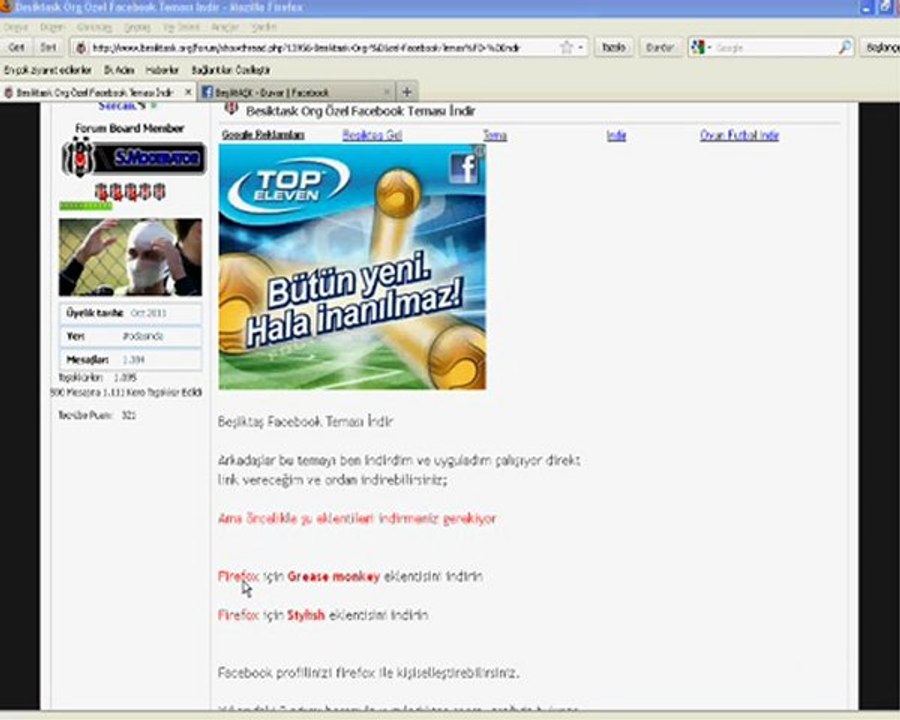Click the second 'Firefox' link, before Stylish
The image size is (900, 720).
238,615
